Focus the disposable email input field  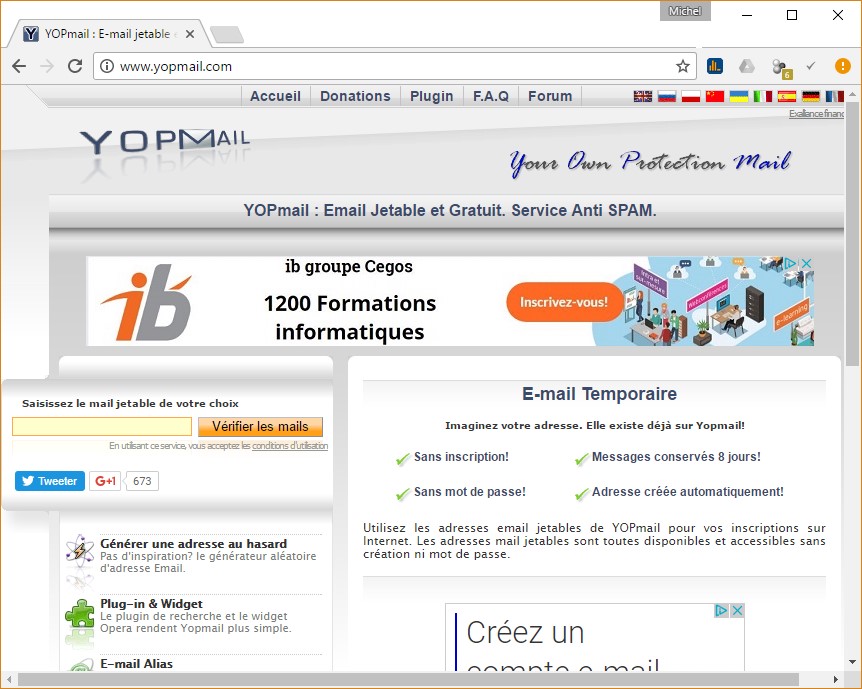pos(102,427)
